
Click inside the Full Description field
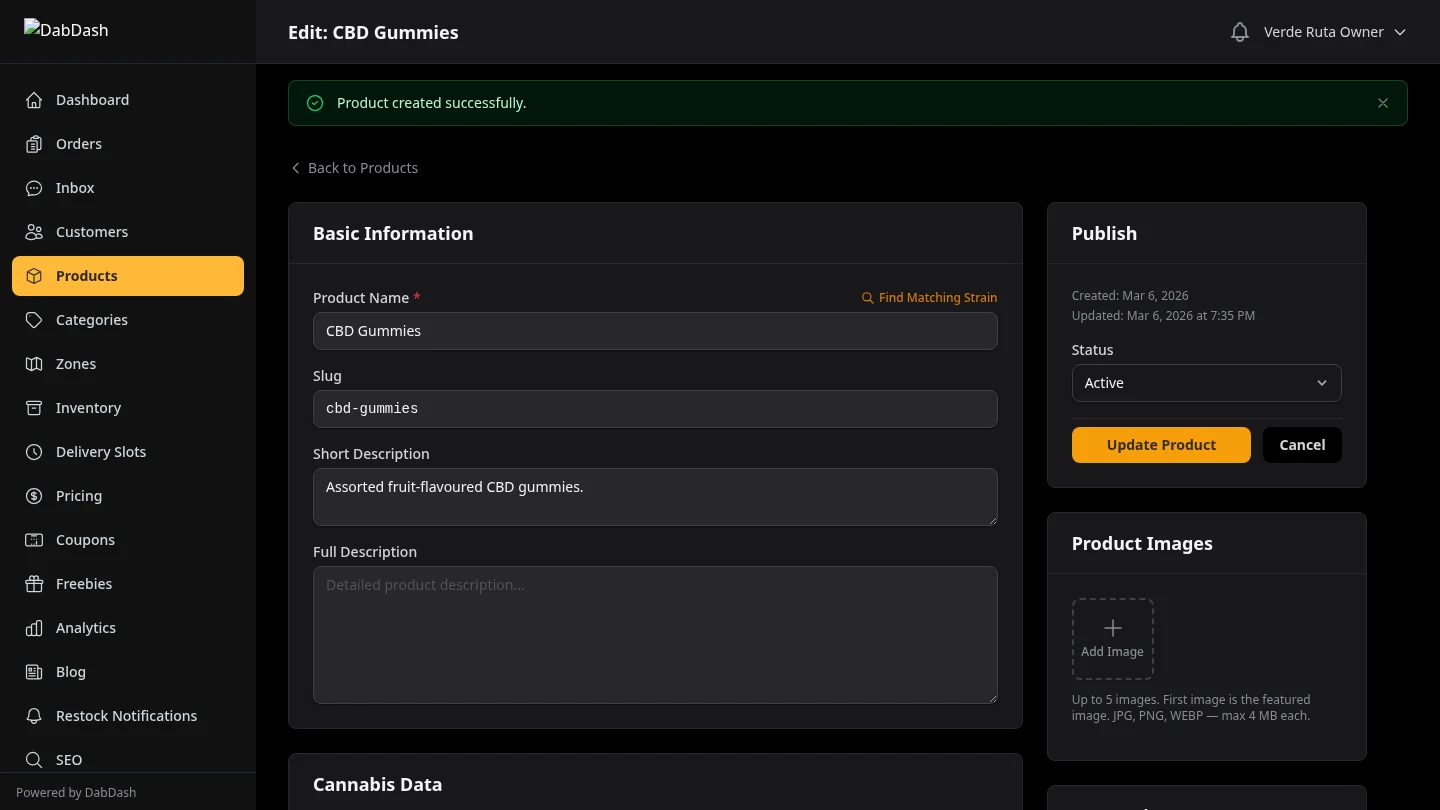click(655, 635)
